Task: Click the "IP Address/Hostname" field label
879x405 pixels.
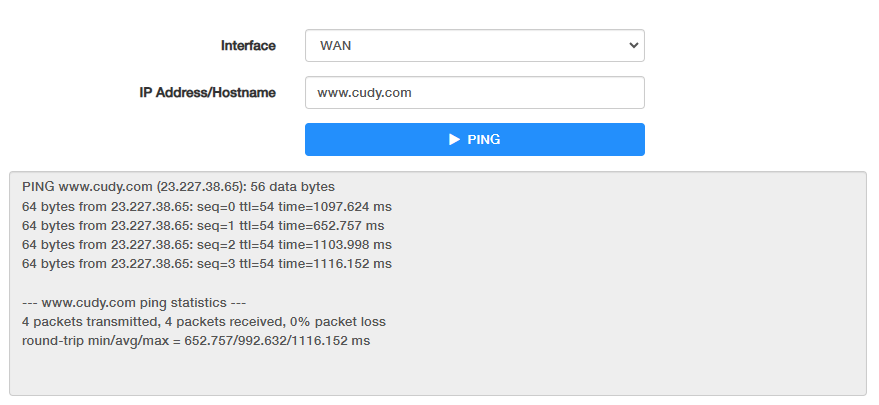Action: (207, 93)
